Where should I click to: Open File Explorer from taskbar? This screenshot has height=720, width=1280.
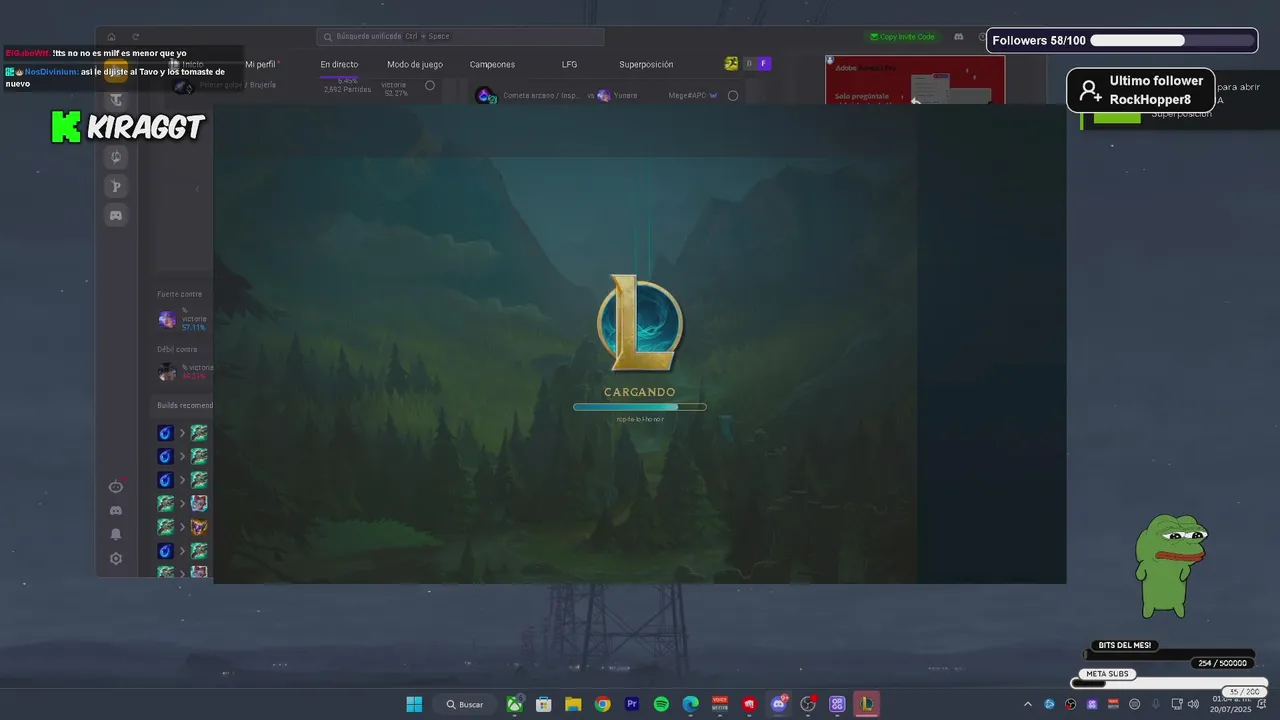point(573,704)
